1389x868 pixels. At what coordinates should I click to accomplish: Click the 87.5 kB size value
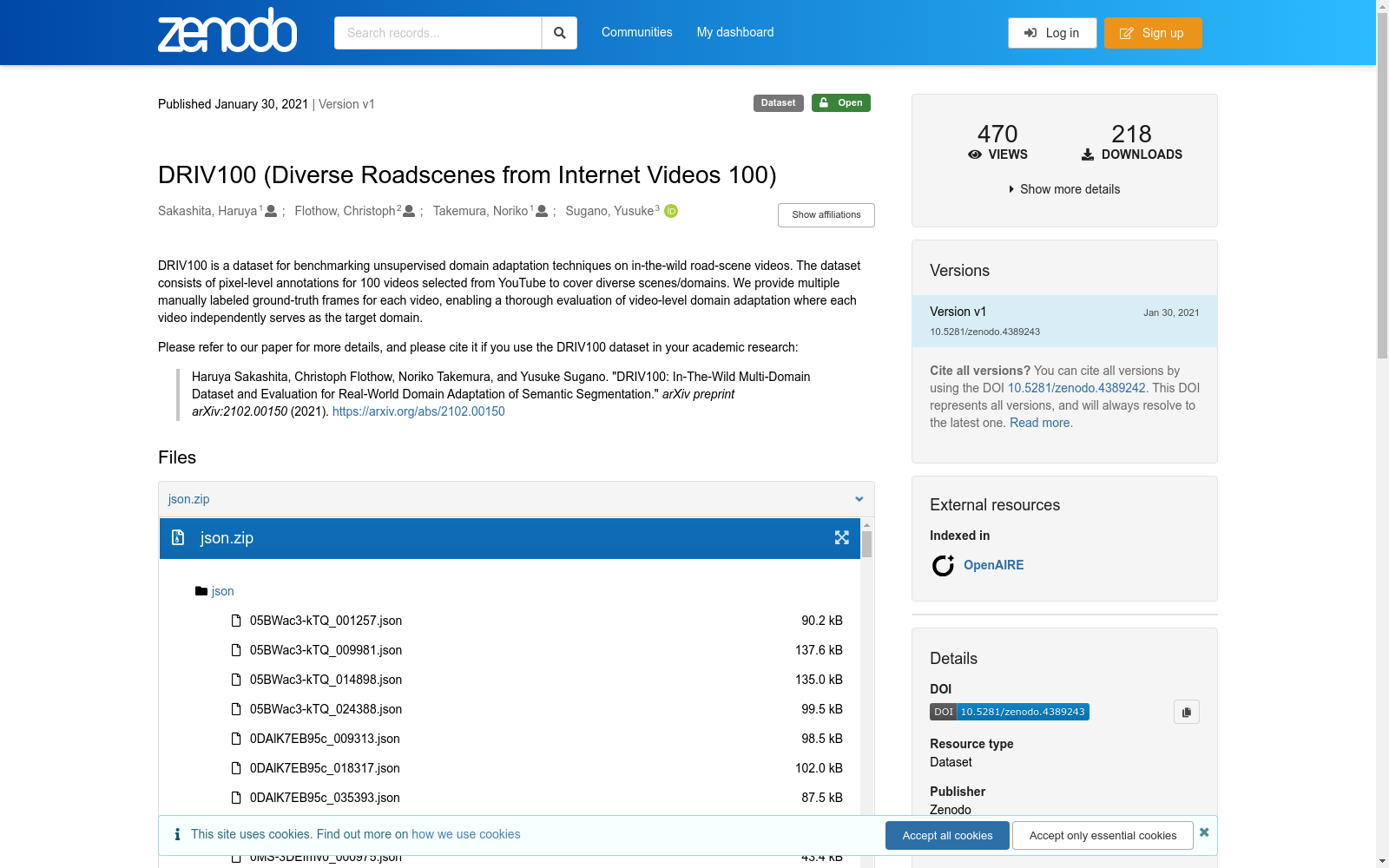(x=822, y=798)
